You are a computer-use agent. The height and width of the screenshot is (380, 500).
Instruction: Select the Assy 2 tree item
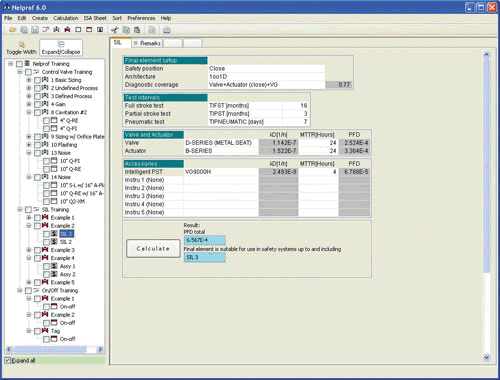68,274
